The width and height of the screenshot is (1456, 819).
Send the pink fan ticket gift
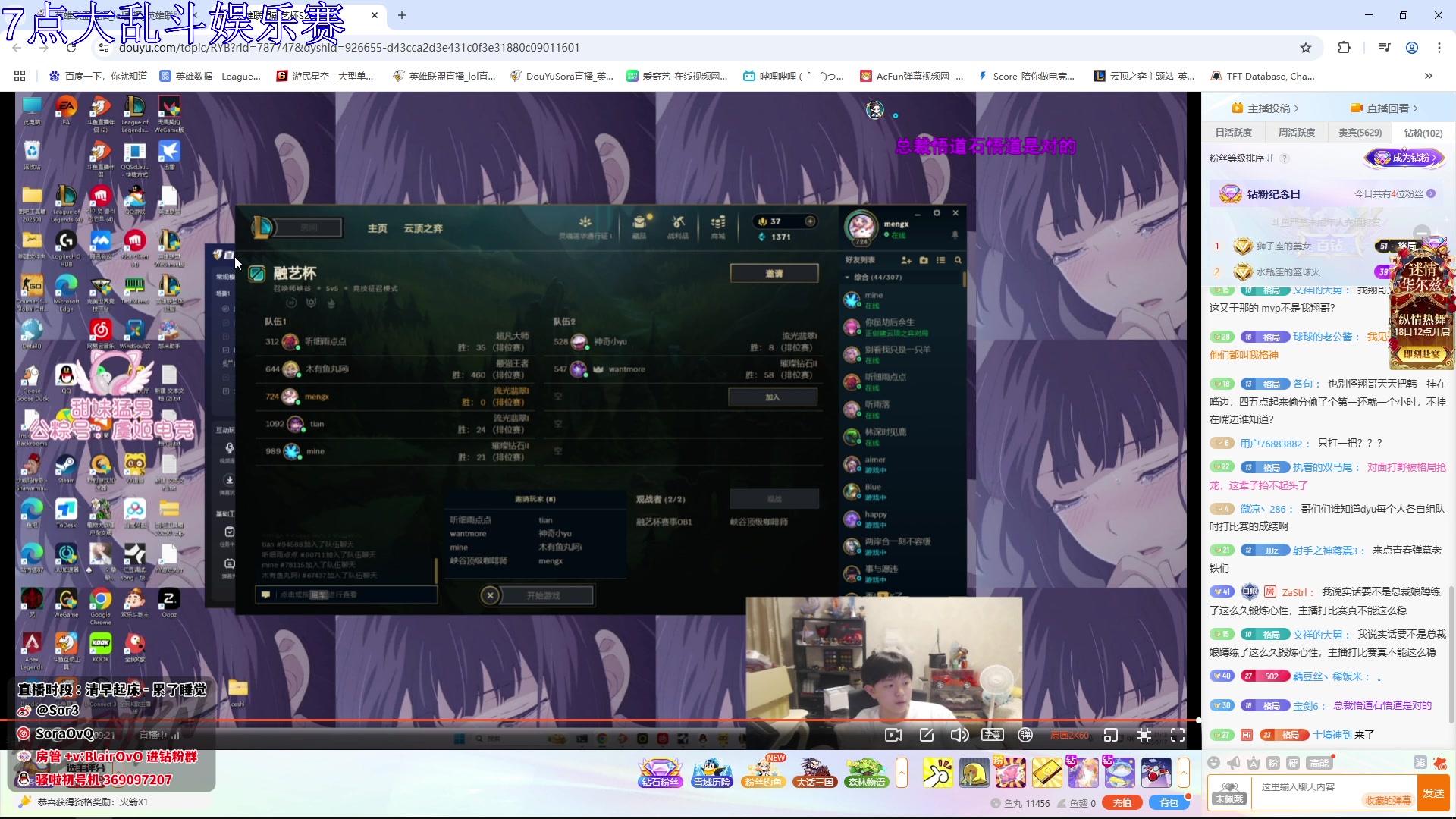click(x=1010, y=773)
